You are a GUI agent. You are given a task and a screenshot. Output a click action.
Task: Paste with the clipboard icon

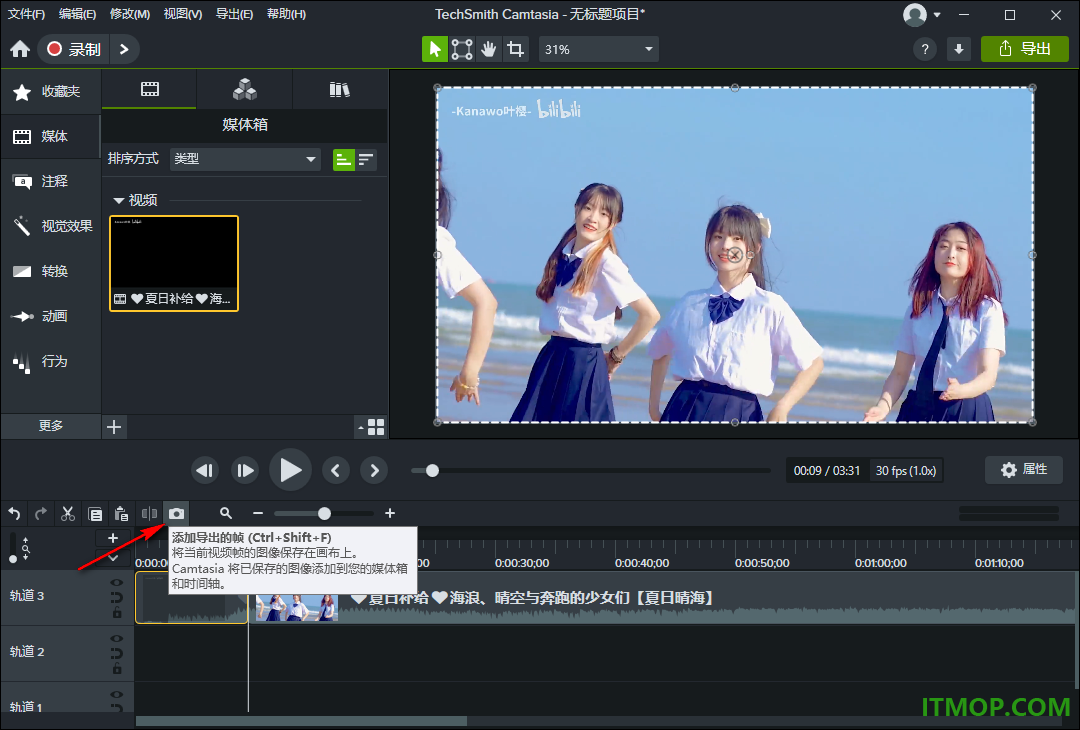click(121, 513)
